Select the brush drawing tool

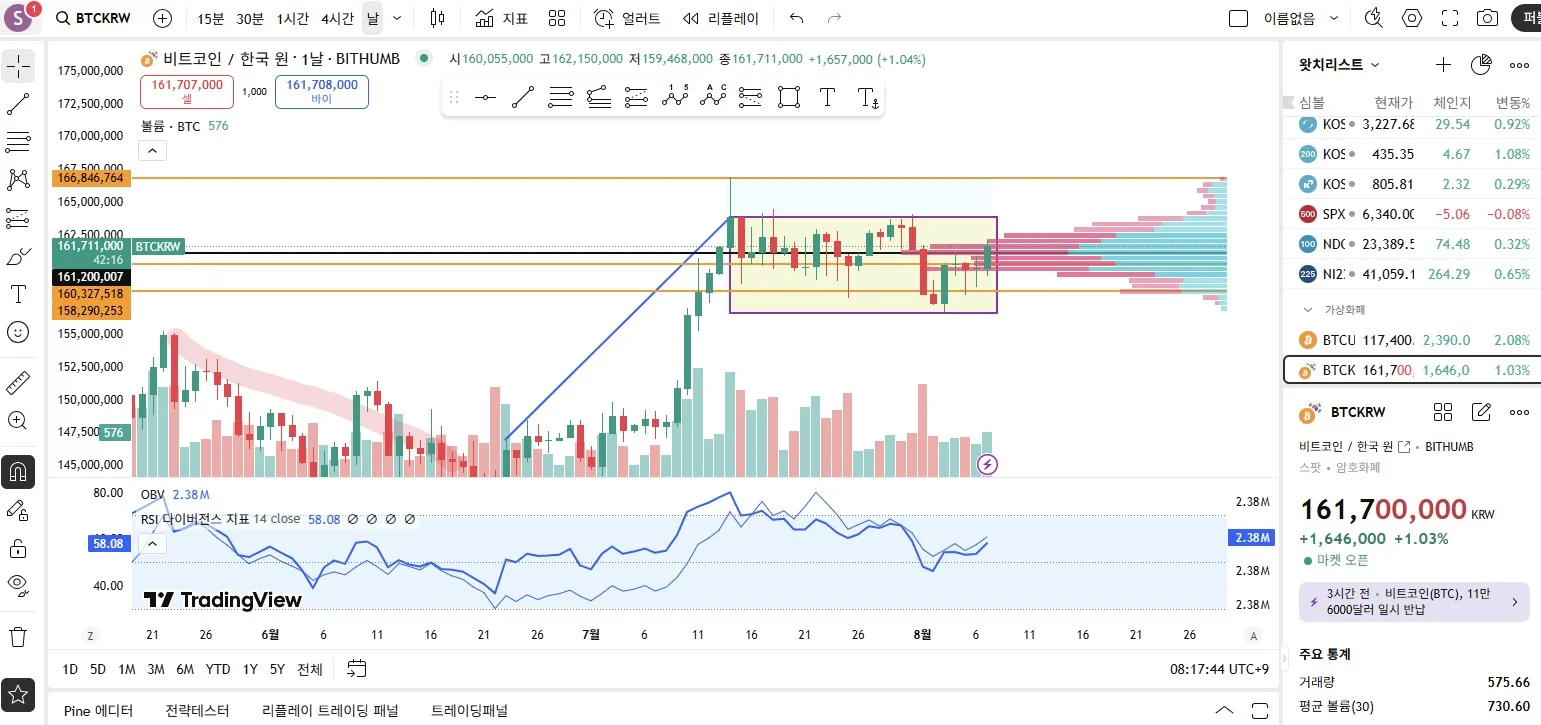[x=18, y=256]
